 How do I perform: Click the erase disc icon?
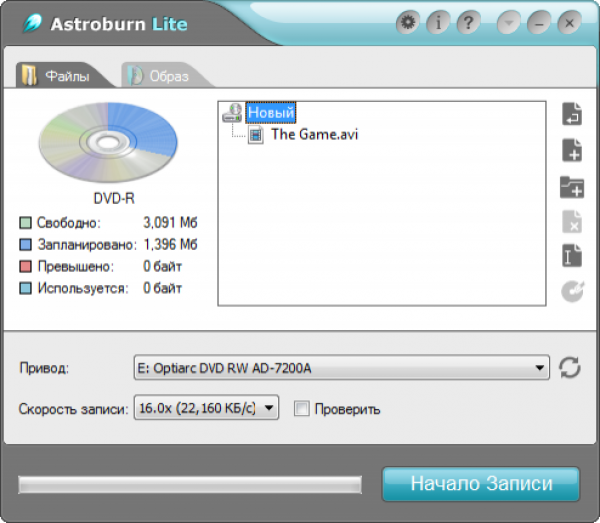pyautogui.click(x=572, y=292)
